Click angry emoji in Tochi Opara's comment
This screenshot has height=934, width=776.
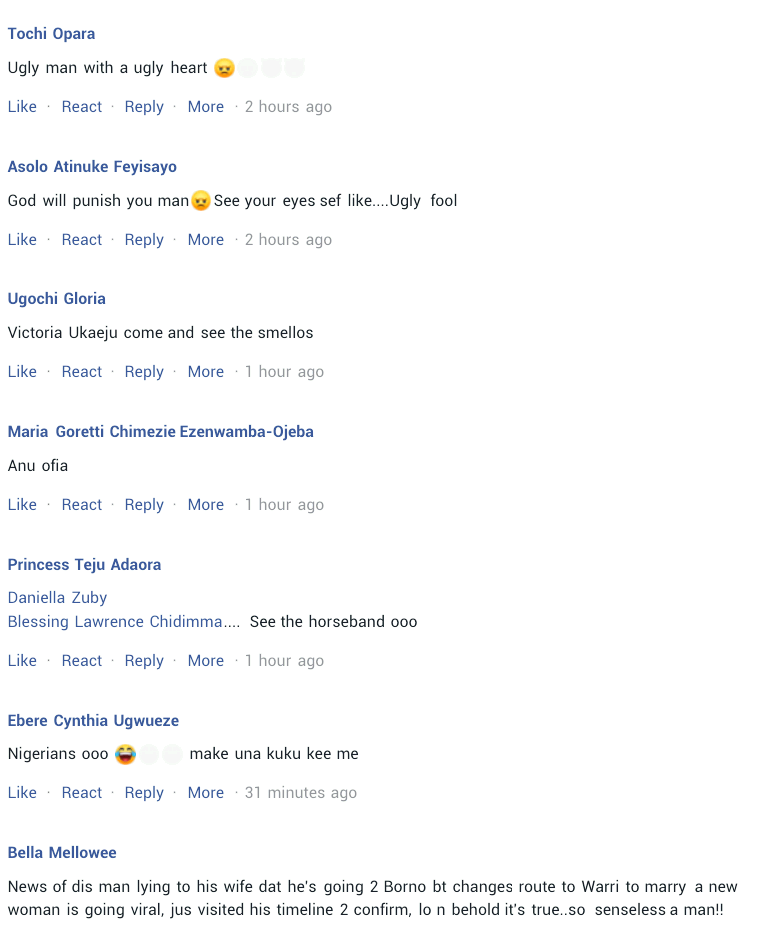(x=225, y=68)
